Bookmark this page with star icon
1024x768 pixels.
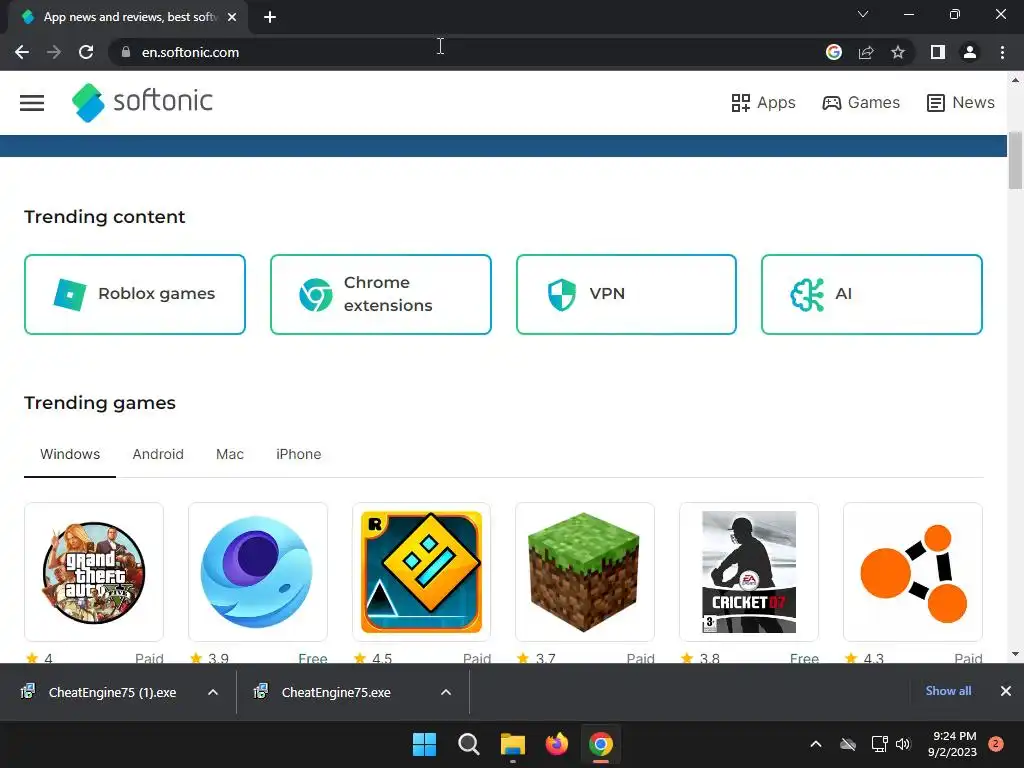pos(898,52)
